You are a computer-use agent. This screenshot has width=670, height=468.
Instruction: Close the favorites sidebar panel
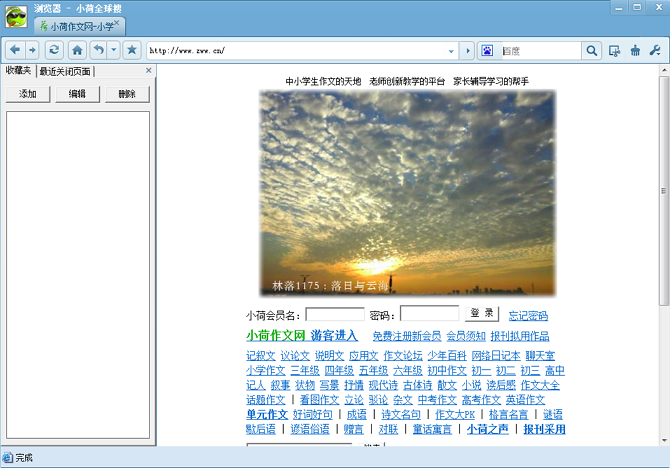[x=149, y=71]
